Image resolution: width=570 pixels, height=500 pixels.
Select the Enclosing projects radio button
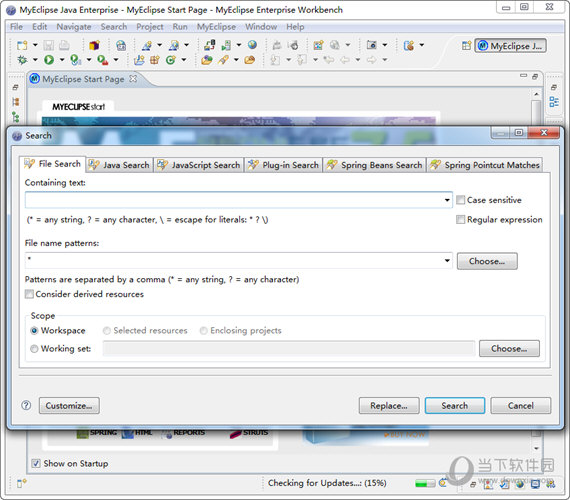(204, 331)
